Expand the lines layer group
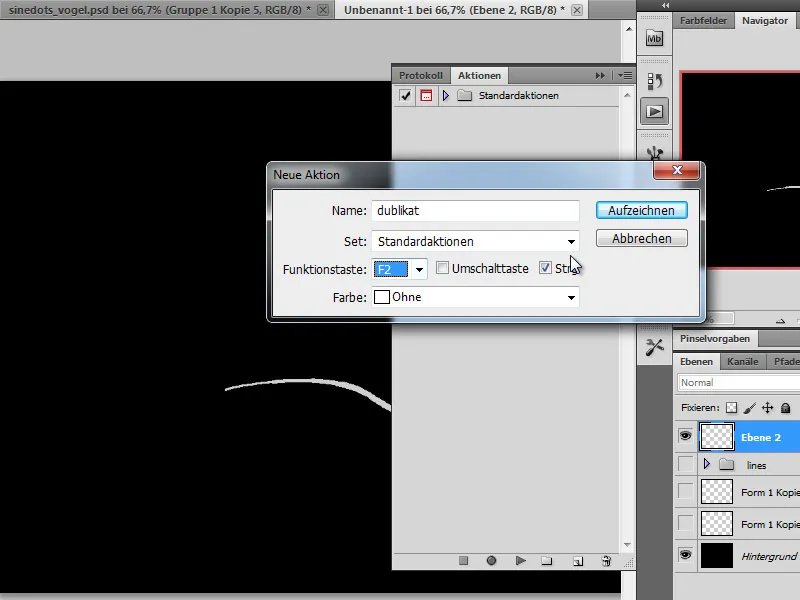800x600 pixels. pos(707,464)
